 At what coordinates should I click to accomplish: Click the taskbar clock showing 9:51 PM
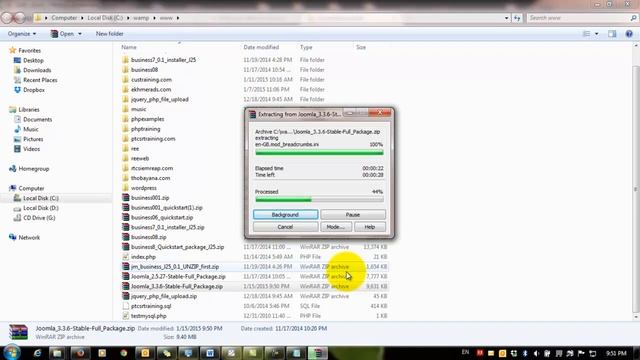coord(616,353)
